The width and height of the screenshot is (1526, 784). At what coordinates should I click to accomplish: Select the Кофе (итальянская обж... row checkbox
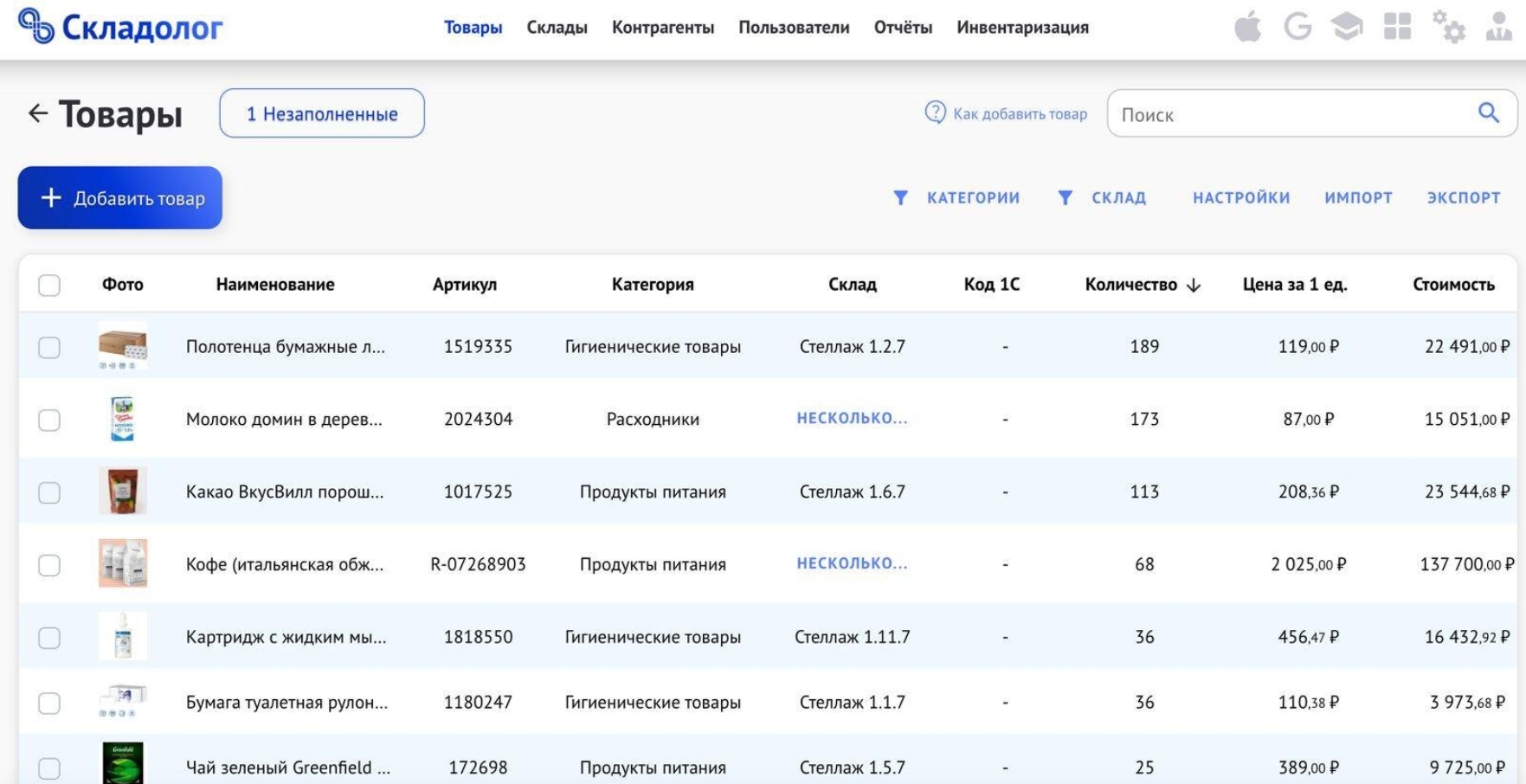49,565
